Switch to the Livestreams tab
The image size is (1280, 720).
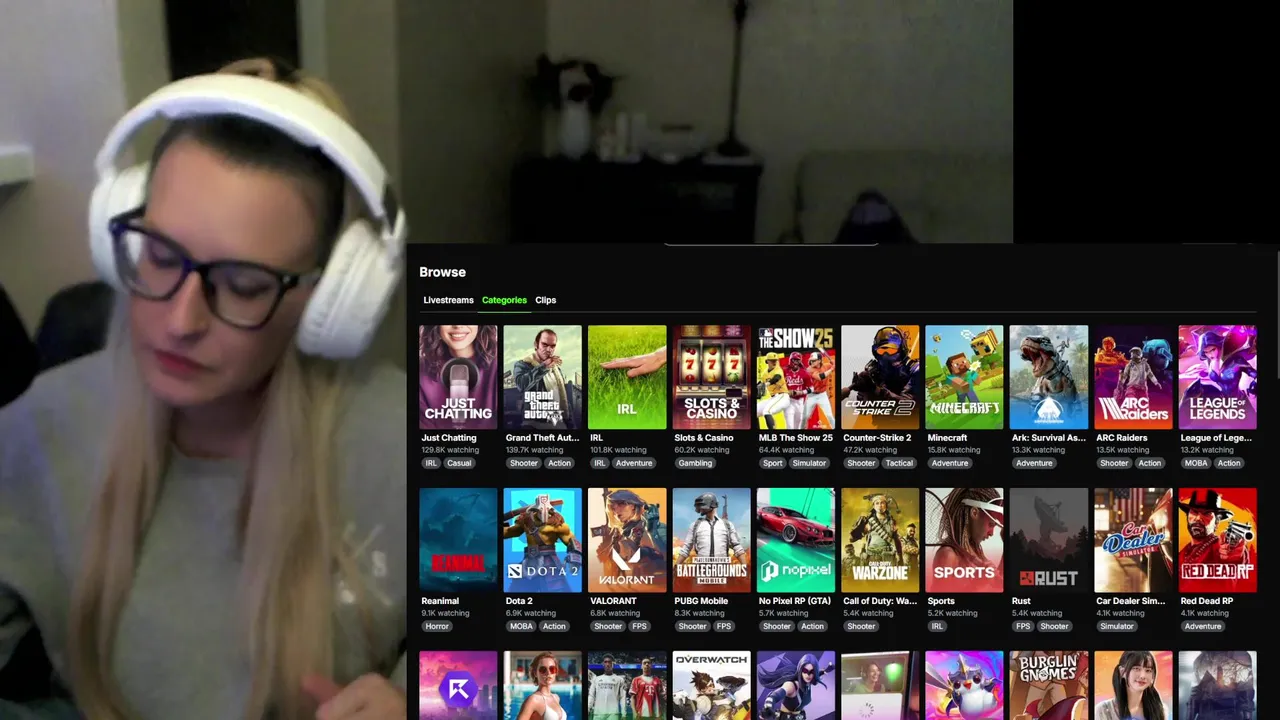coord(448,300)
